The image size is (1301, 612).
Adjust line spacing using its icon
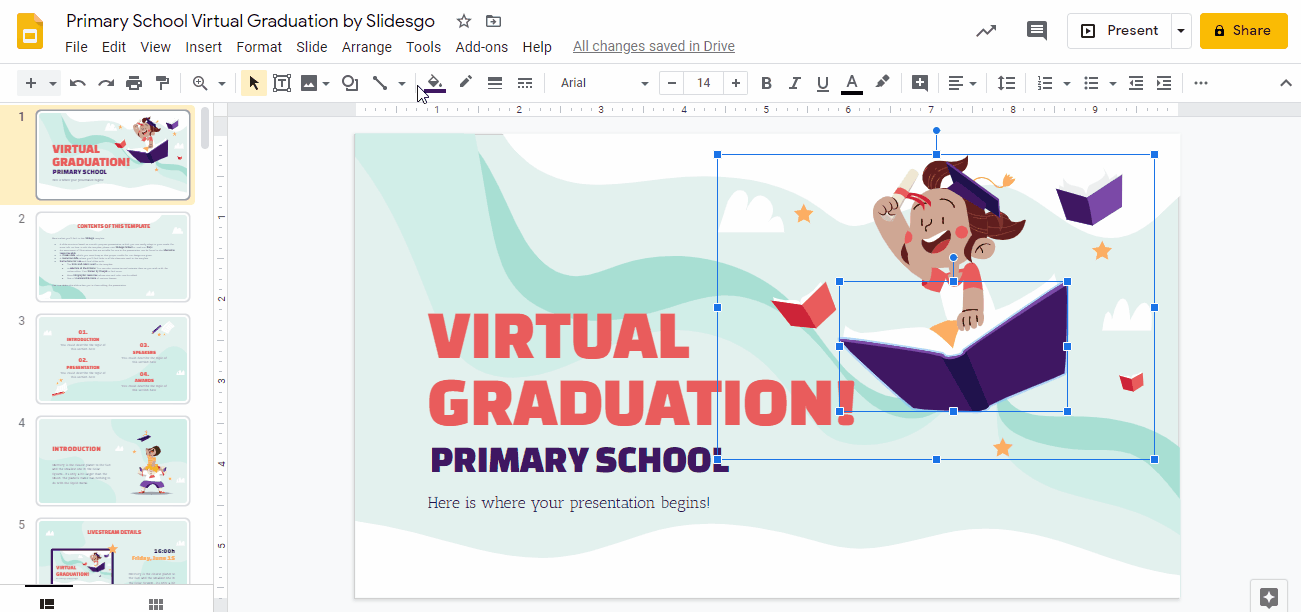point(1007,83)
